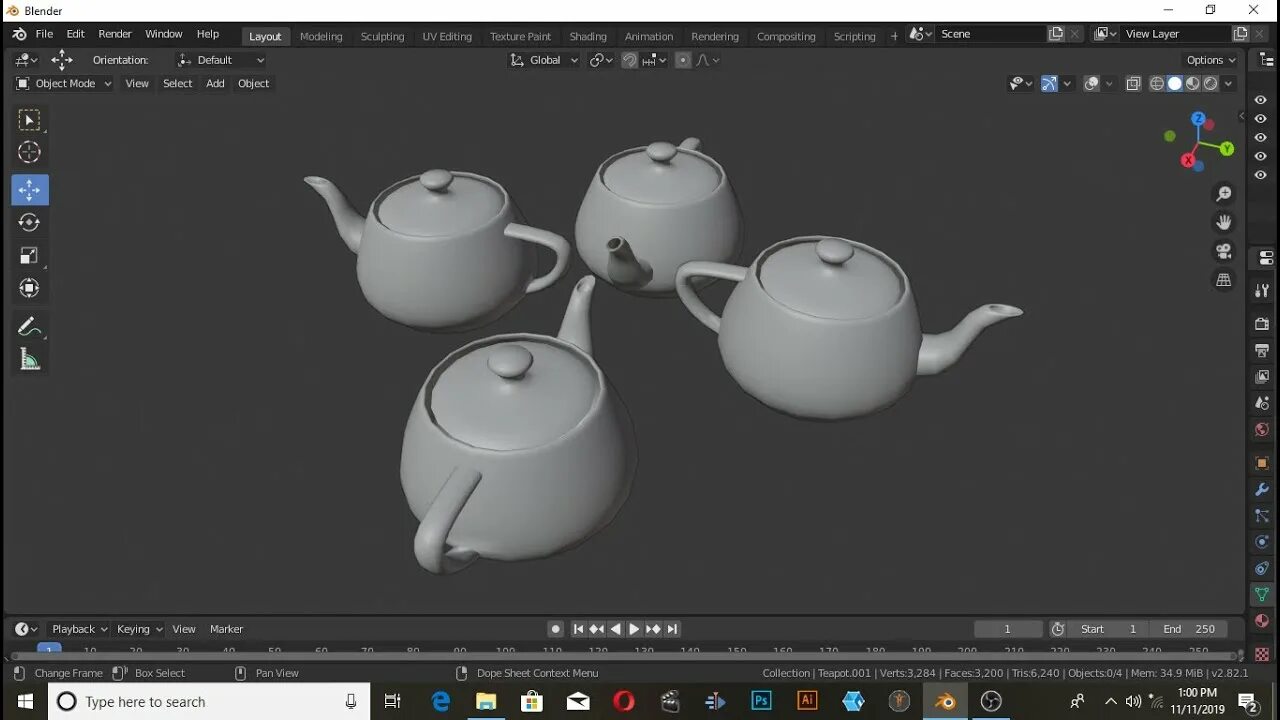
Task: Switch to Material Preview shading
Action: pyautogui.click(x=1193, y=84)
